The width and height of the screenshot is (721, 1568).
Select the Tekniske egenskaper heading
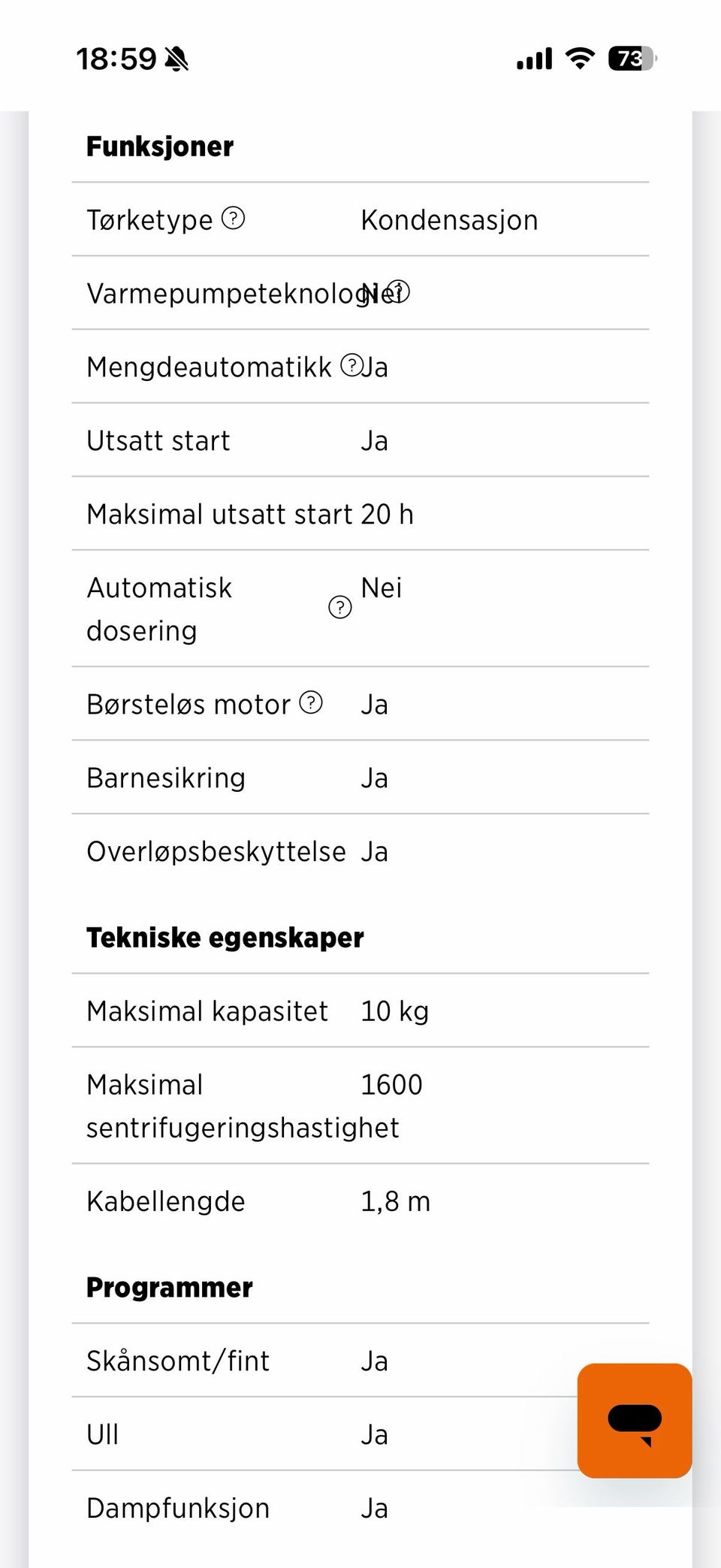(x=225, y=938)
